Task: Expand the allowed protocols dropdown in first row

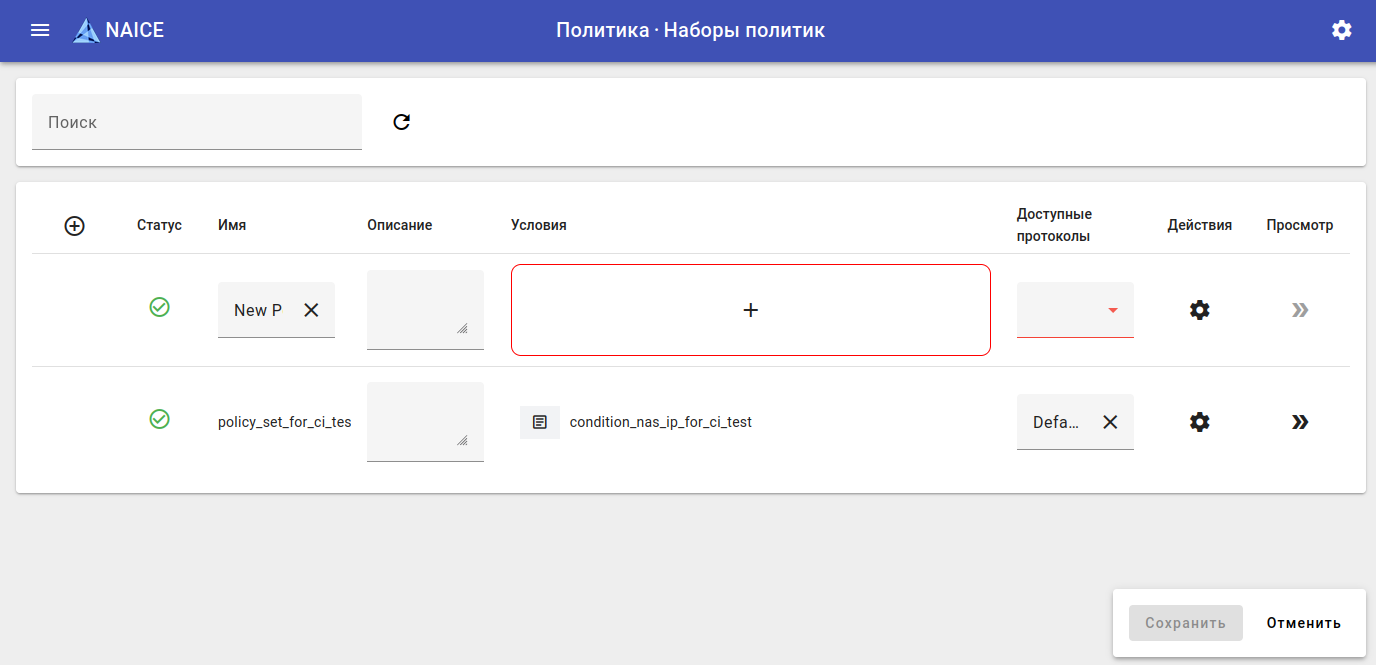Action: point(1112,310)
